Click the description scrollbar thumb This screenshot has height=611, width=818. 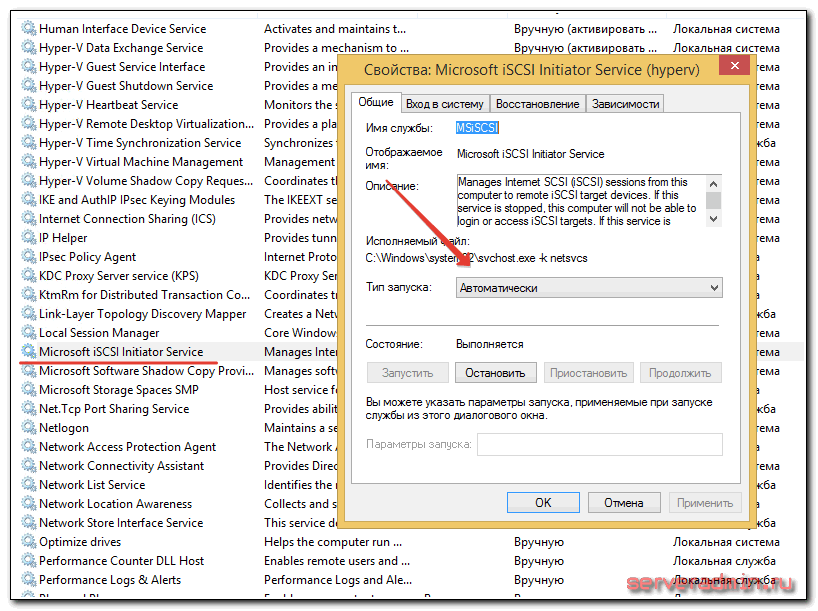click(714, 200)
